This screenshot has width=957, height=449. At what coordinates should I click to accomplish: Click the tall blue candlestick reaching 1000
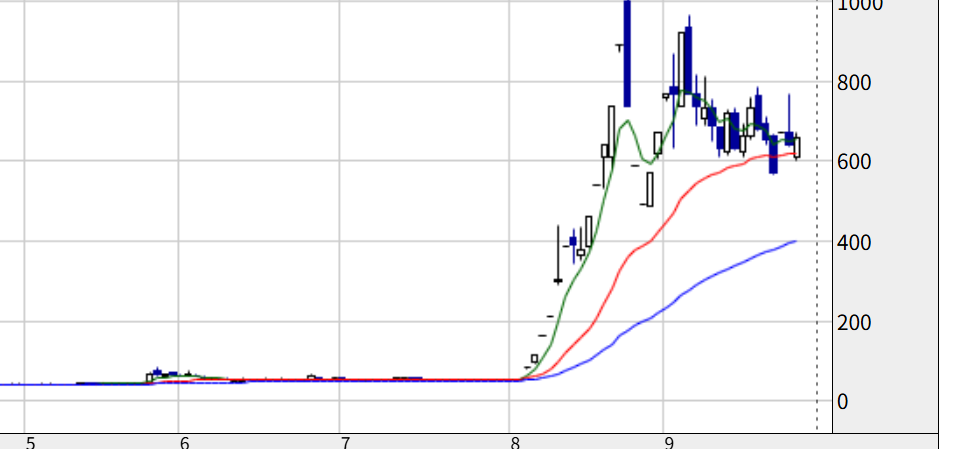point(627,54)
